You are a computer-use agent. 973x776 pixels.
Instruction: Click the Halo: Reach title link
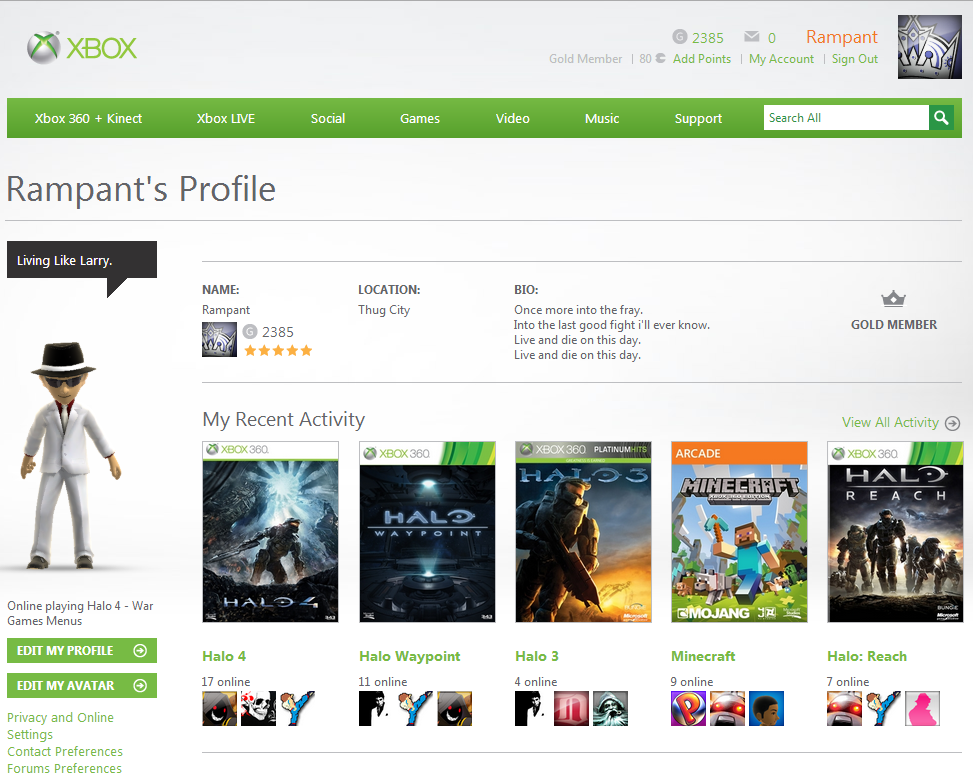tap(867, 656)
